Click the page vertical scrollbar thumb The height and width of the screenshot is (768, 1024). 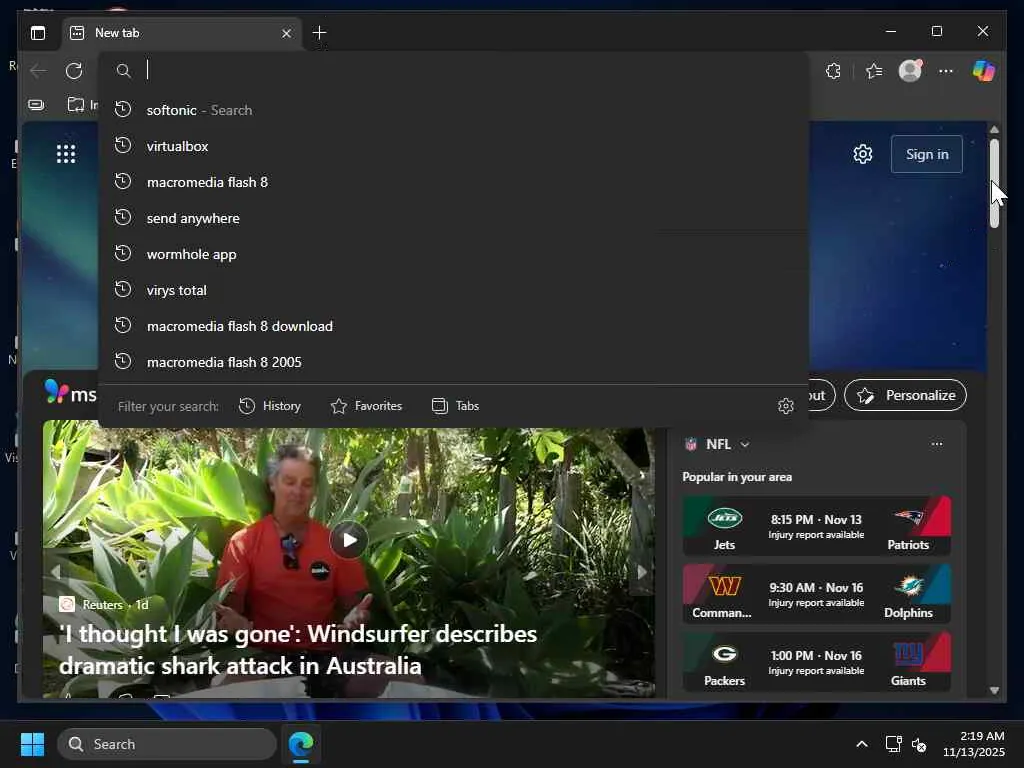click(994, 184)
